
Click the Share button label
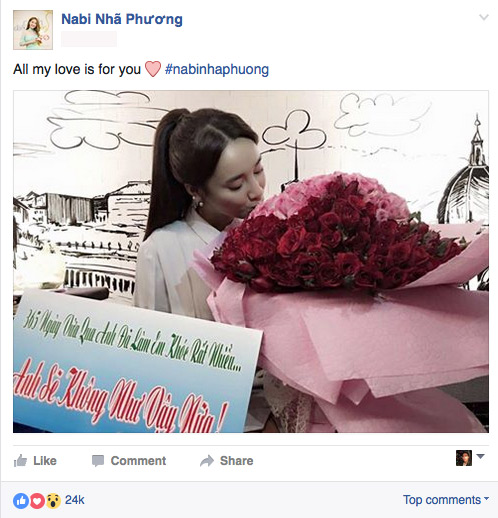[237, 461]
